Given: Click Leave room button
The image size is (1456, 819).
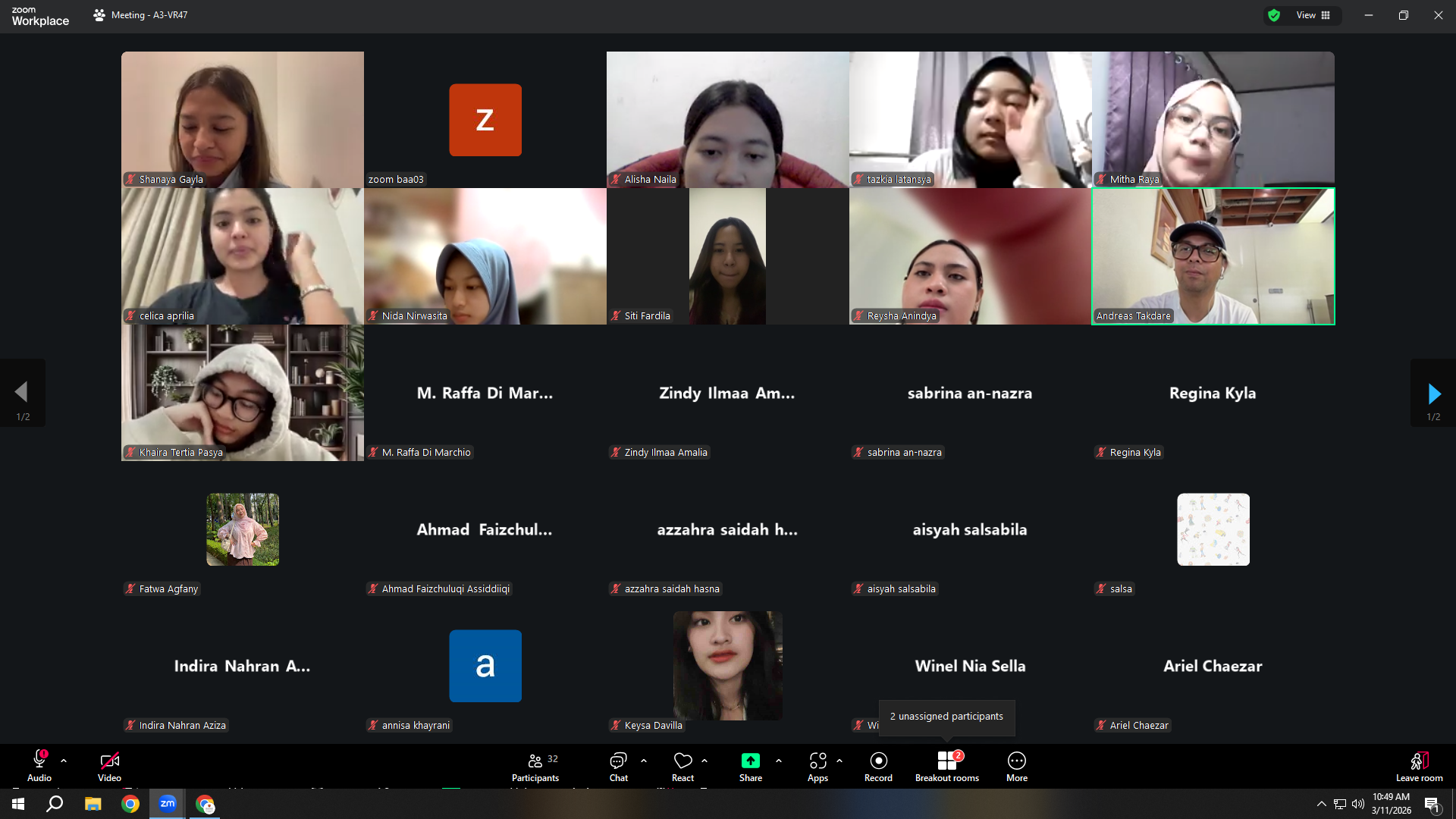Looking at the screenshot, I should [x=1419, y=767].
